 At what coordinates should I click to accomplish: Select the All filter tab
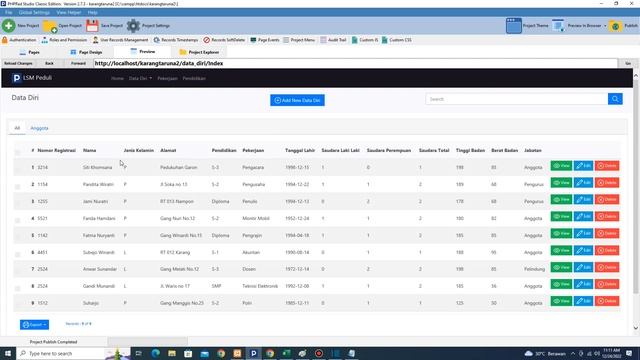click(x=17, y=128)
